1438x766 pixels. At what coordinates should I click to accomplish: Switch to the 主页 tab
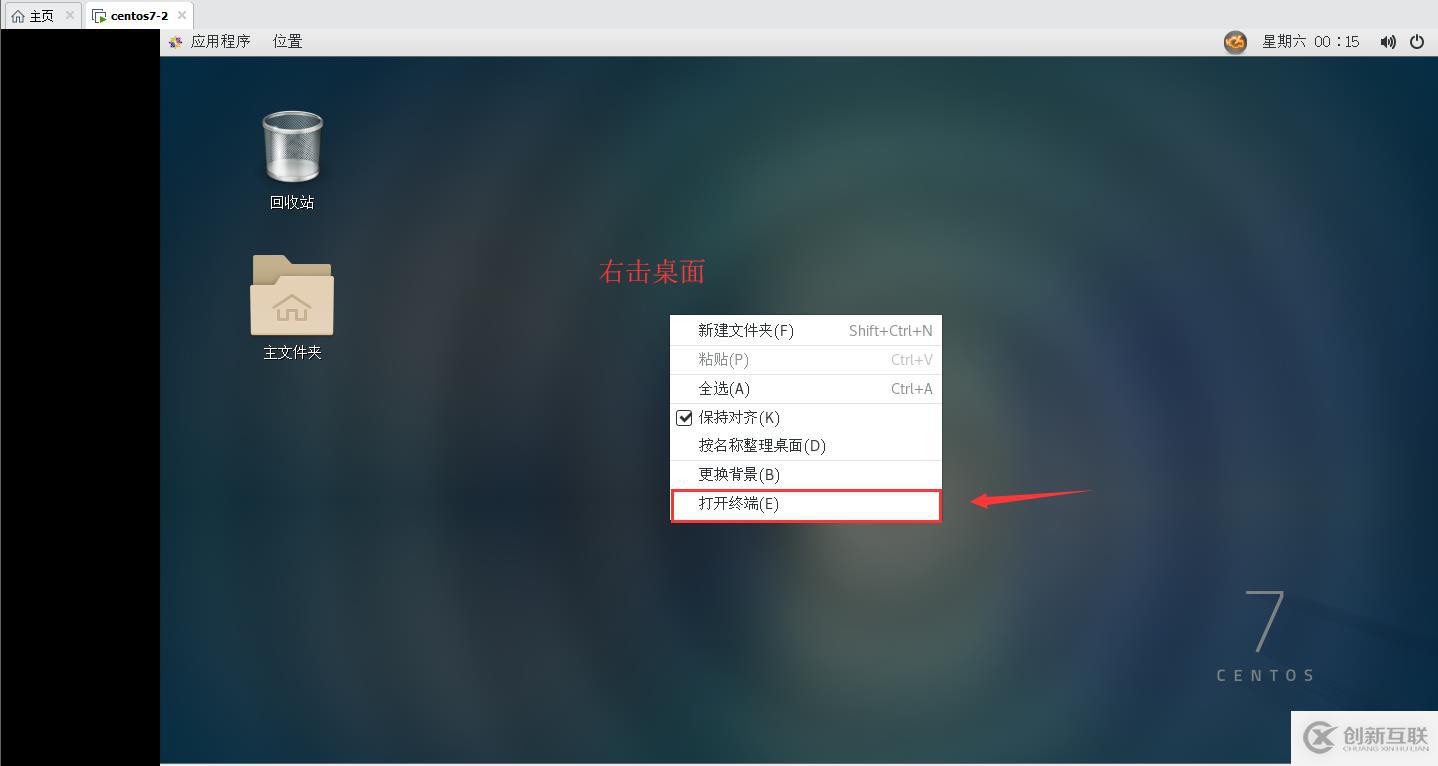point(41,16)
